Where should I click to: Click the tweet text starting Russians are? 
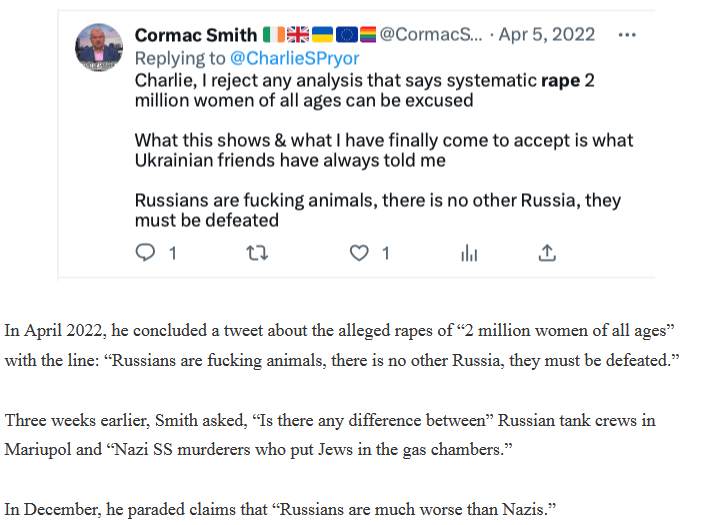pyautogui.click(x=377, y=210)
